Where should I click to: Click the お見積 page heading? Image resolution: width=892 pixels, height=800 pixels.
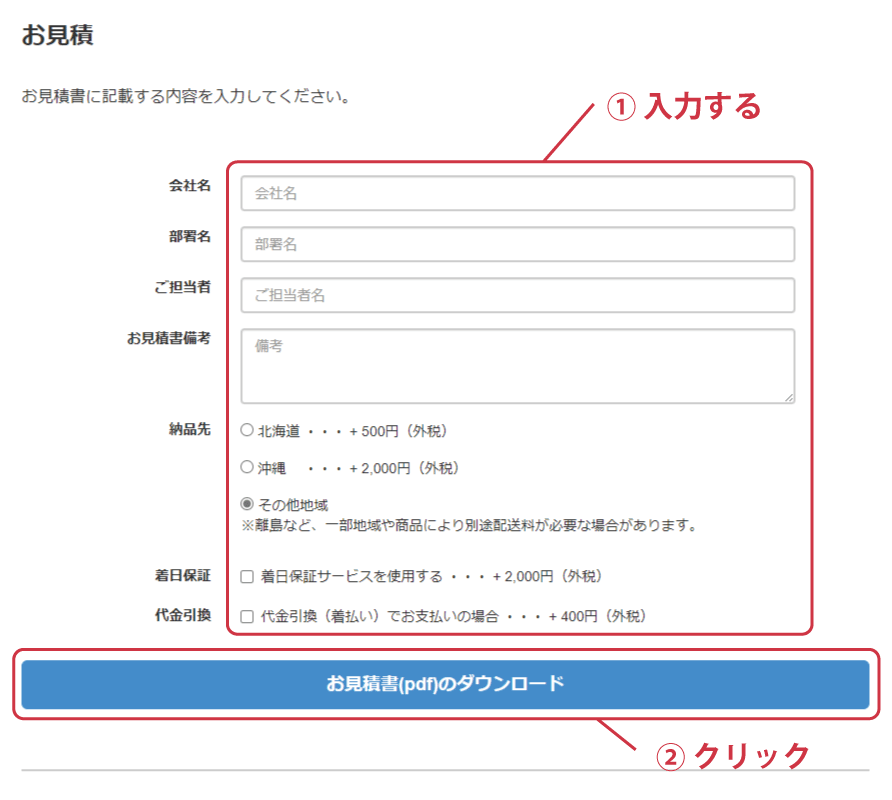pyautogui.click(x=57, y=35)
